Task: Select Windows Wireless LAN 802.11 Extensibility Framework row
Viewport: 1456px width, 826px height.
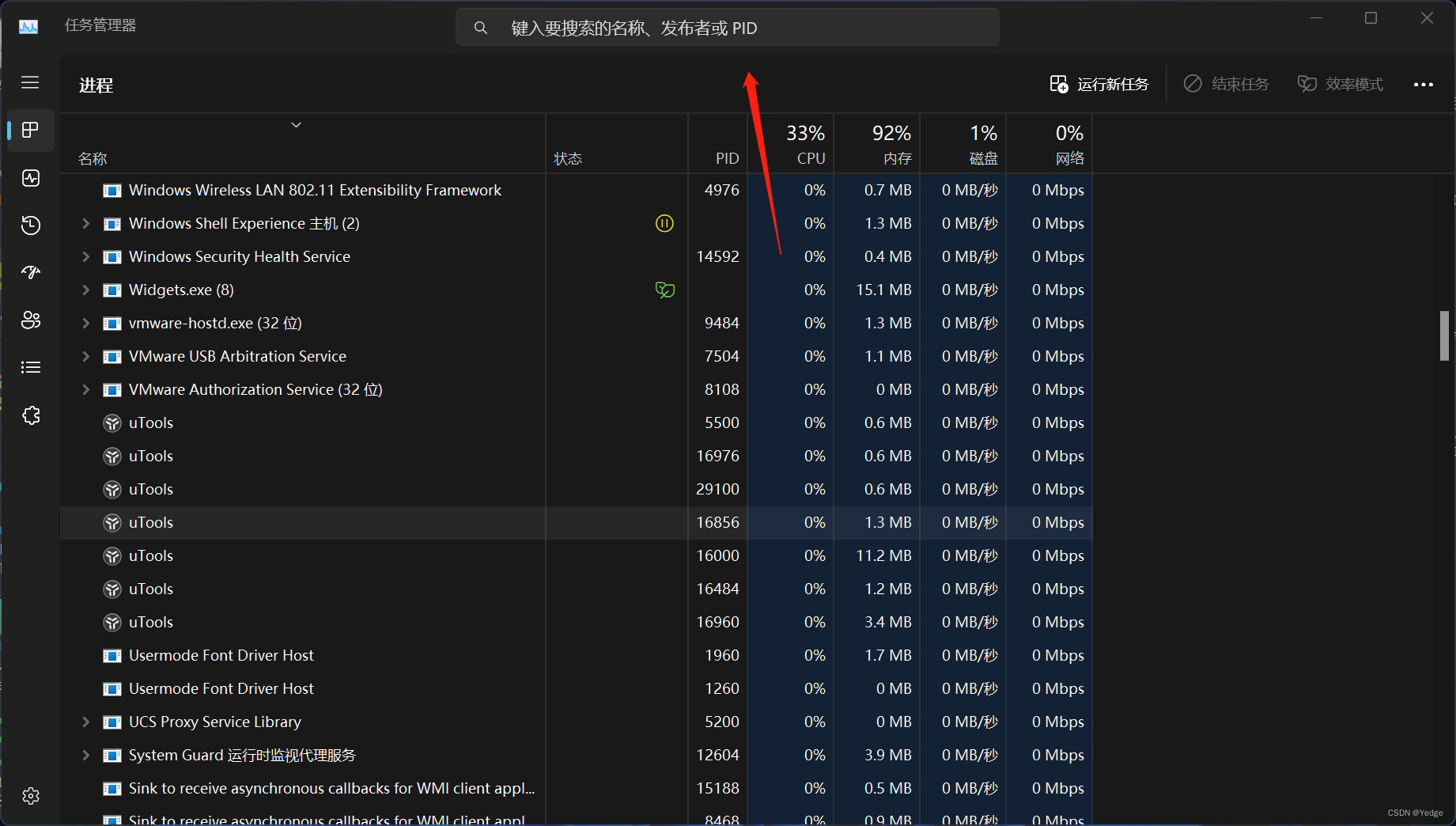Action: tap(576, 190)
